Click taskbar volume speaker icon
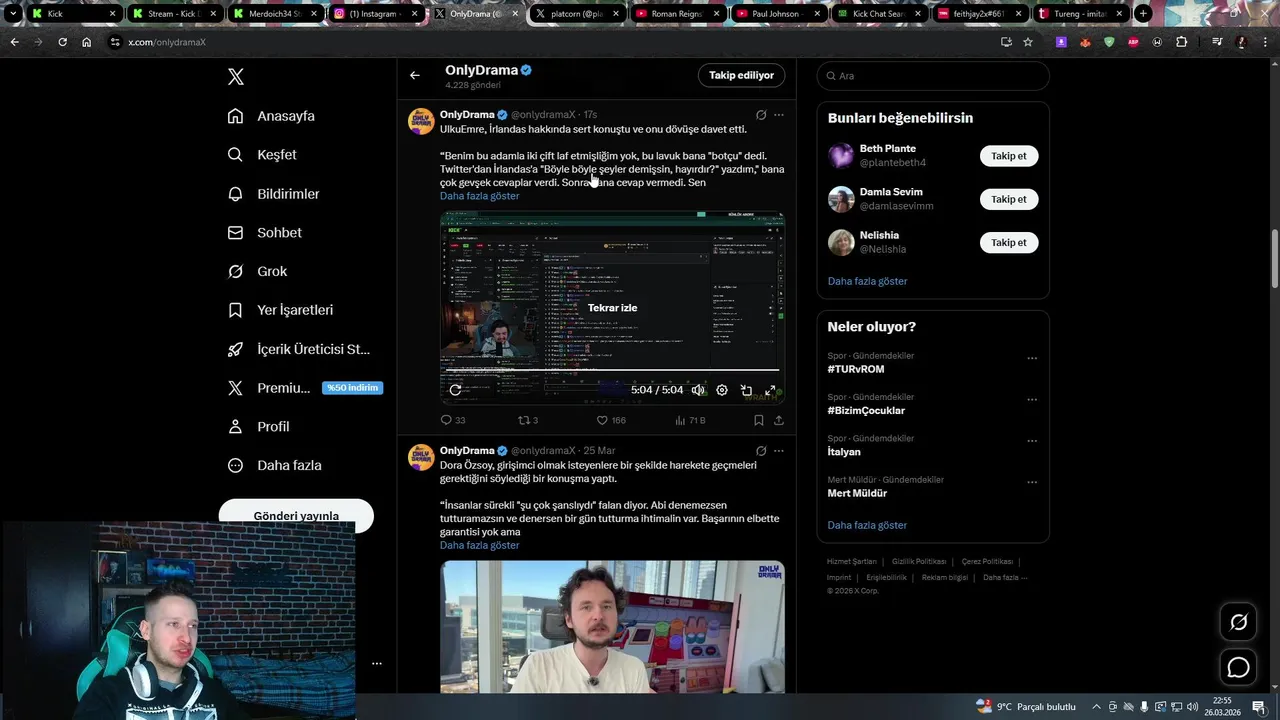 click(1192, 707)
